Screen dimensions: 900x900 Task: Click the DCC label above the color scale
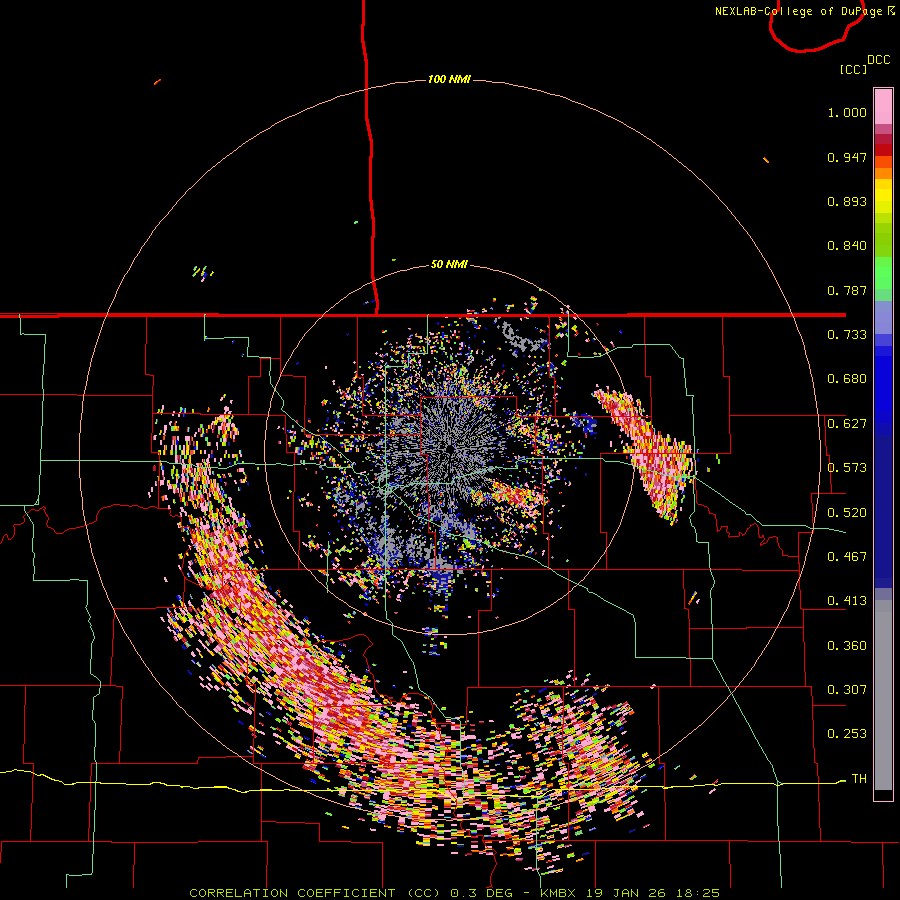pos(878,60)
